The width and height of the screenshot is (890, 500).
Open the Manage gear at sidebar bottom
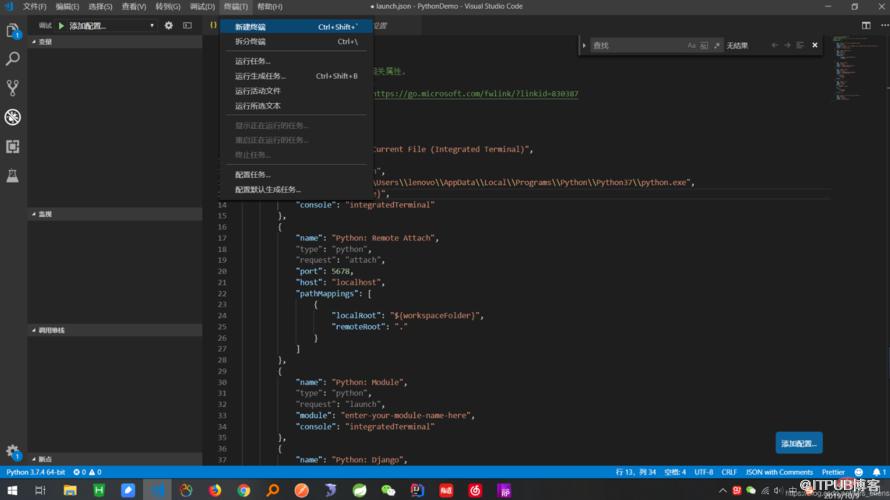tap(12, 452)
